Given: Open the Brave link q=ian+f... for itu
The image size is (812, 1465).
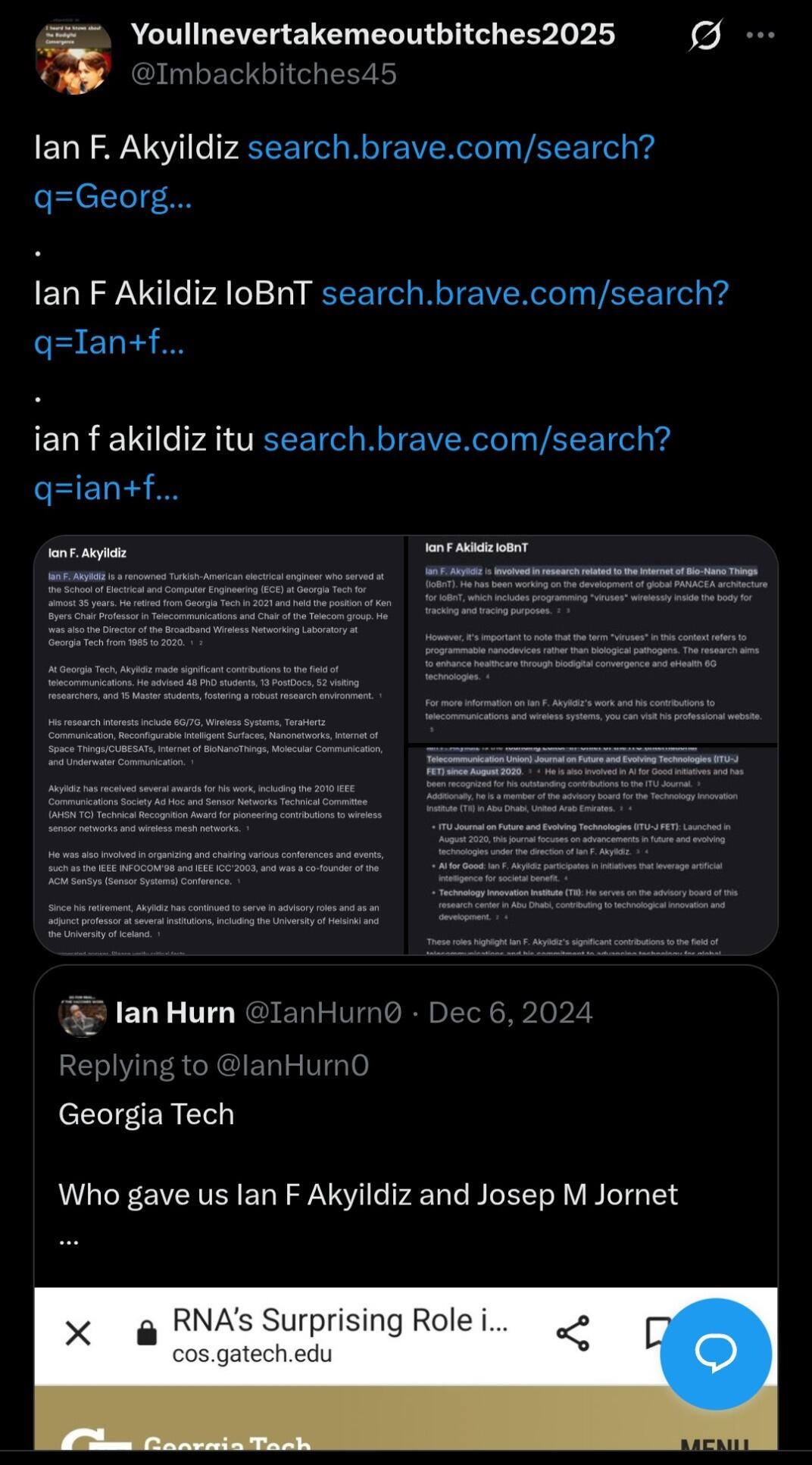Looking at the screenshot, I should [x=352, y=463].
